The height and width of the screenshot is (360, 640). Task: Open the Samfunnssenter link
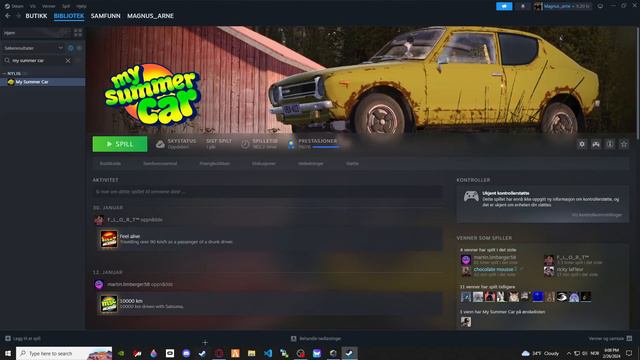[160, 163]
